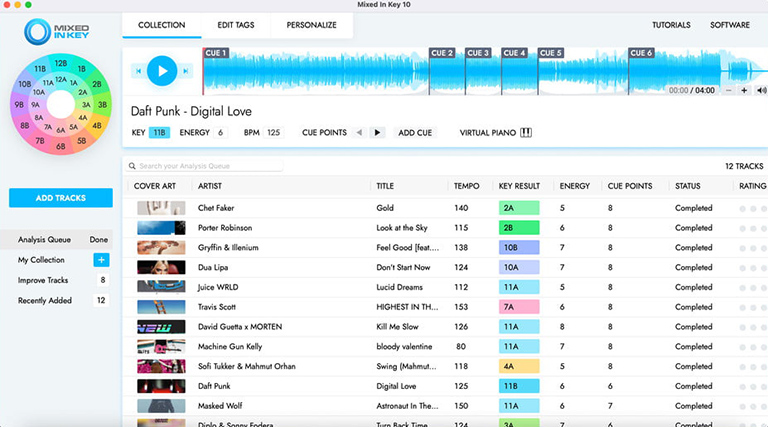The image size is (768, 427).
Task: Go to the previous cue point arrow
Action: (x=360, y=132)
